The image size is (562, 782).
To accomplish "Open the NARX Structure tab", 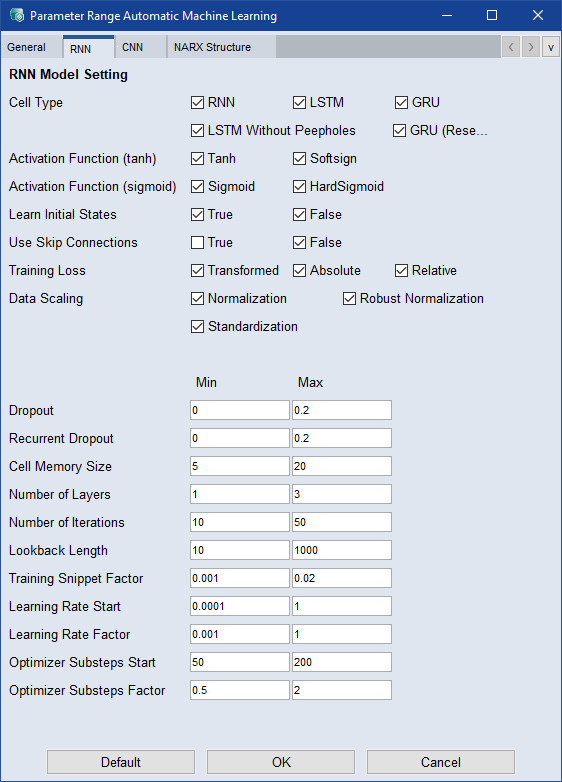I will pos(212,47).
